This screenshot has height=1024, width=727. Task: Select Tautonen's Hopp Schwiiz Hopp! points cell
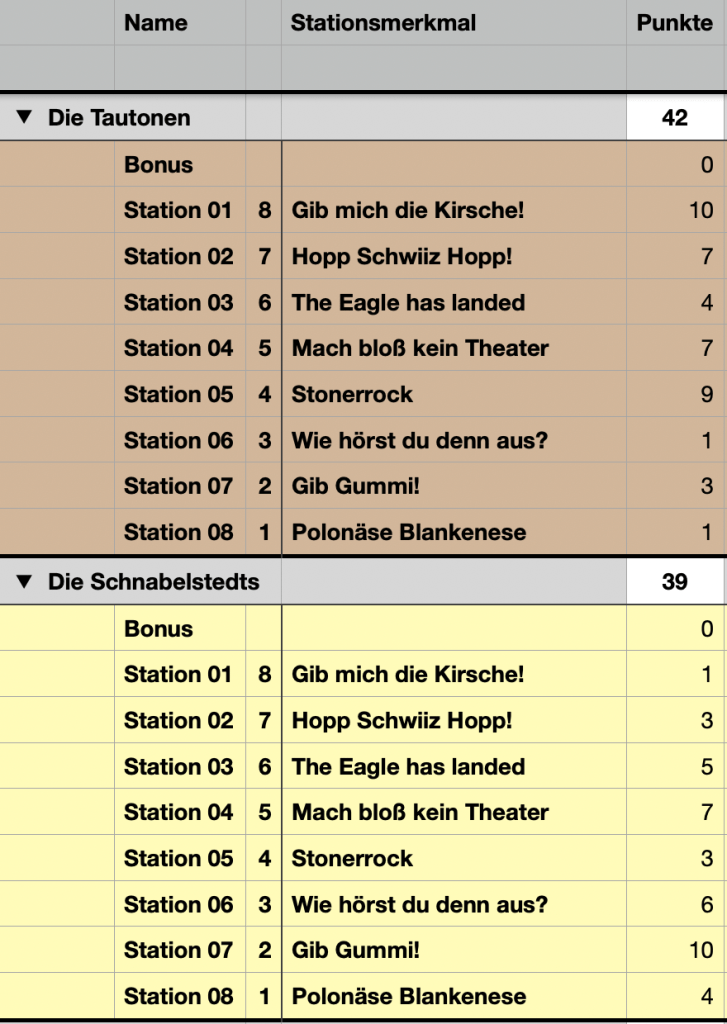[675, 256]
